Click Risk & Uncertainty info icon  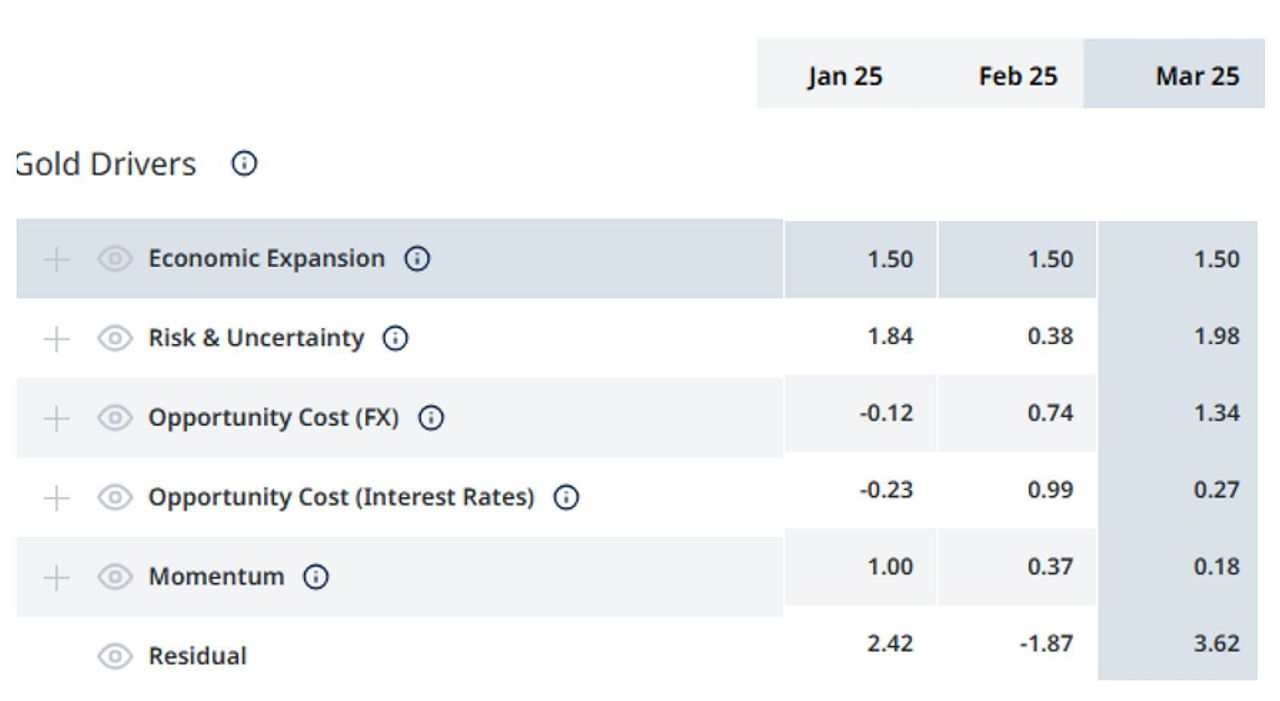(x=396, y=339)
